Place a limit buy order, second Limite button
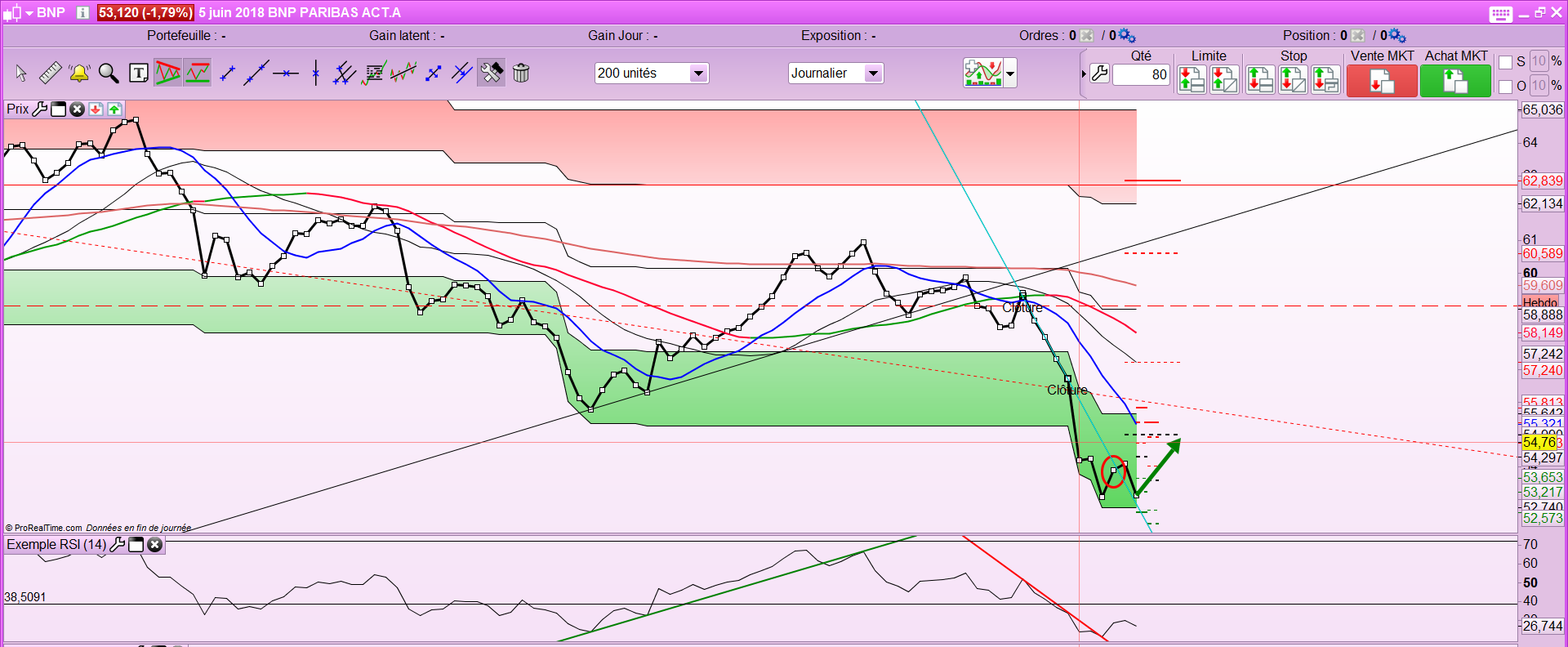Image resolution: width=1568 pixels, height=647 pixels. click(x=1224, y=80)
